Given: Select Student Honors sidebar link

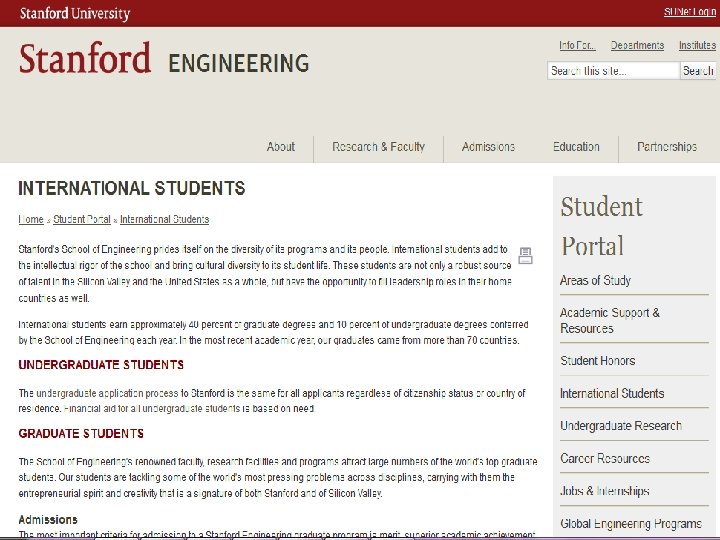Looking at the screenshot, I should click(x=597, y=361).
